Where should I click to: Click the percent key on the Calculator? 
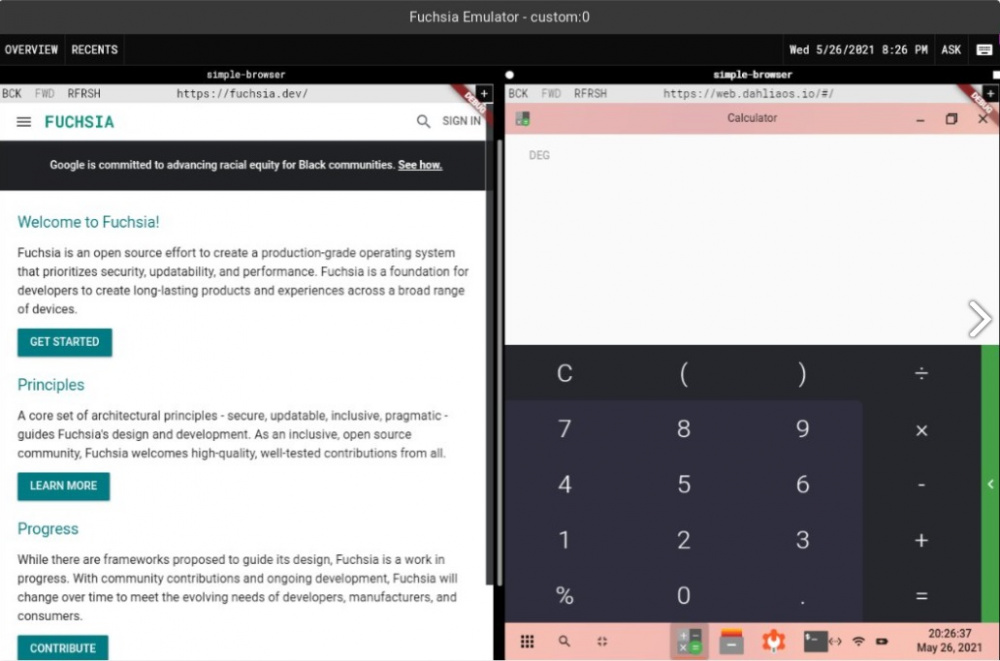pyautogui.click(x=564, y=596)
